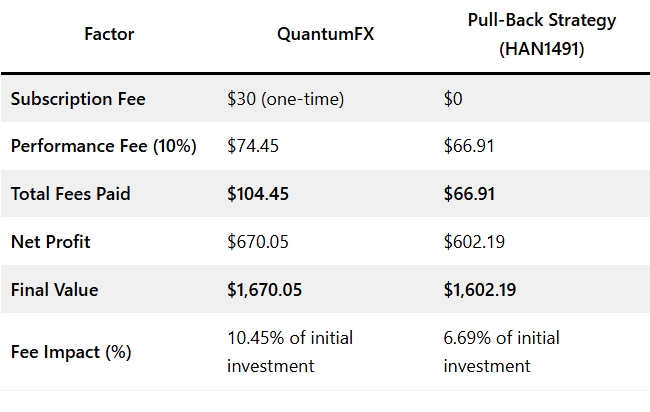Select the QuantumFX column header
Screen dimensions: 650x412
click(x=320, y=34)
